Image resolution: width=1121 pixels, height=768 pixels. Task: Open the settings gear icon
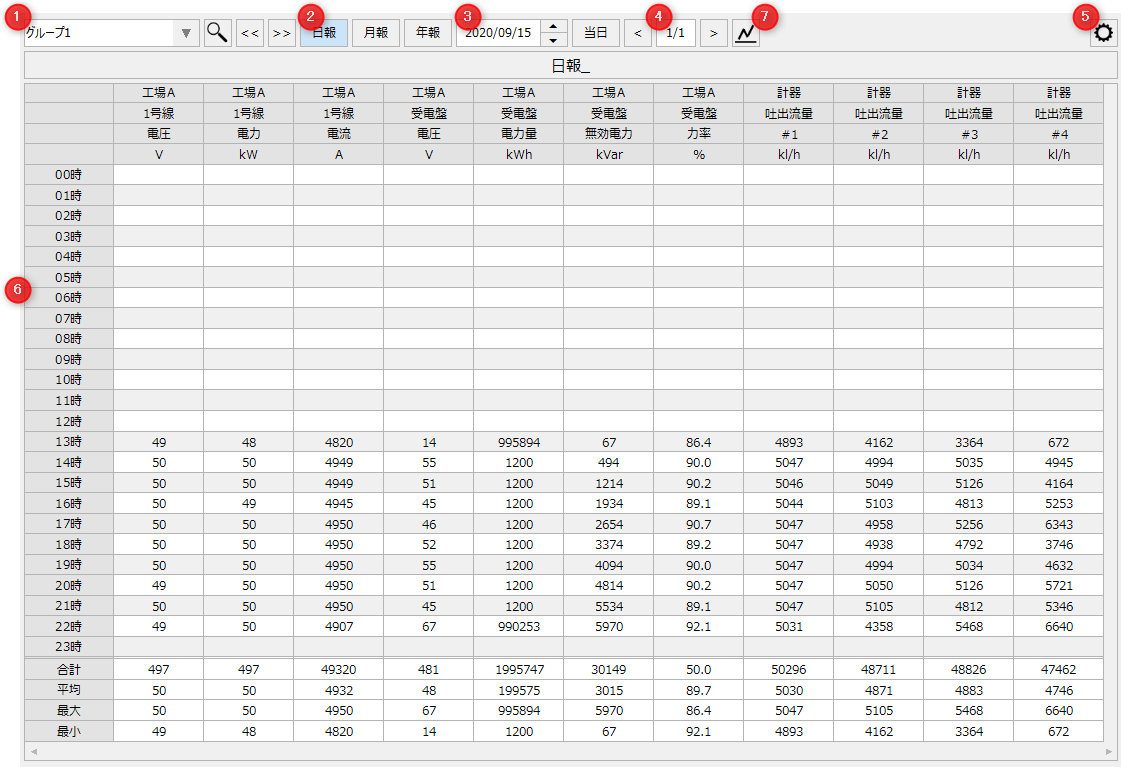point(1102,32)
